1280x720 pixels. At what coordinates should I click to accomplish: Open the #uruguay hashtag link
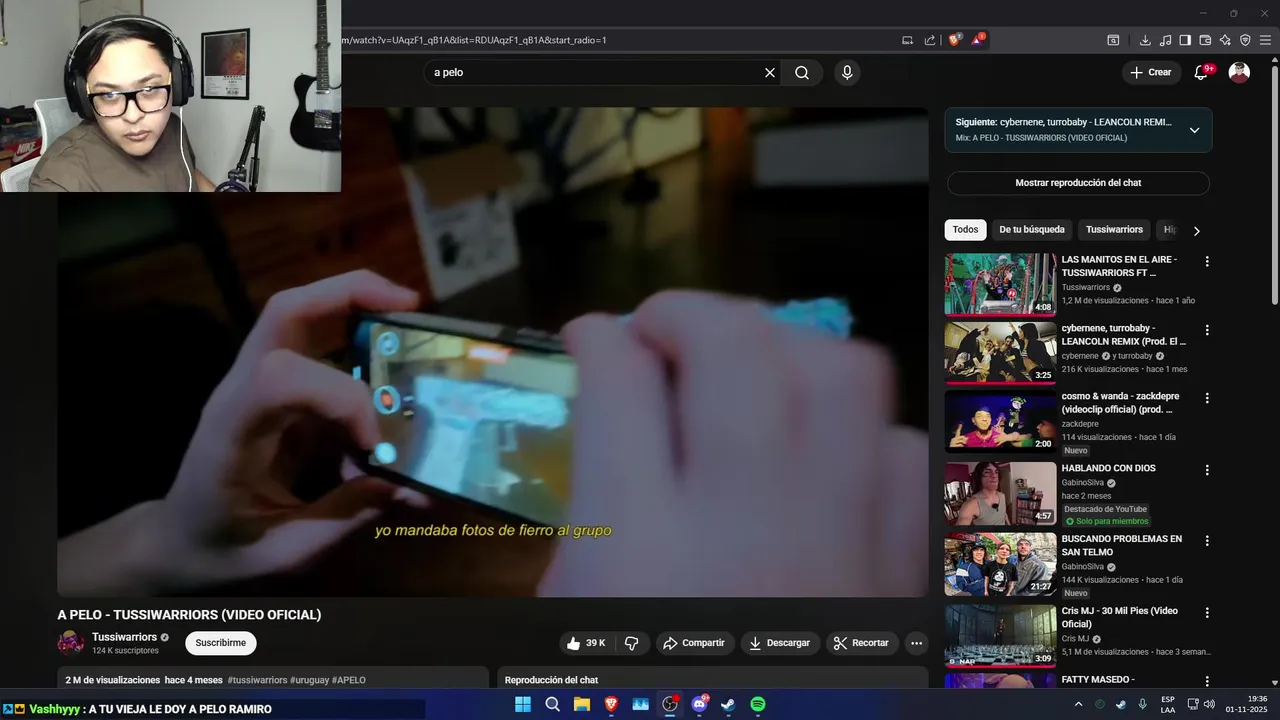310,680
